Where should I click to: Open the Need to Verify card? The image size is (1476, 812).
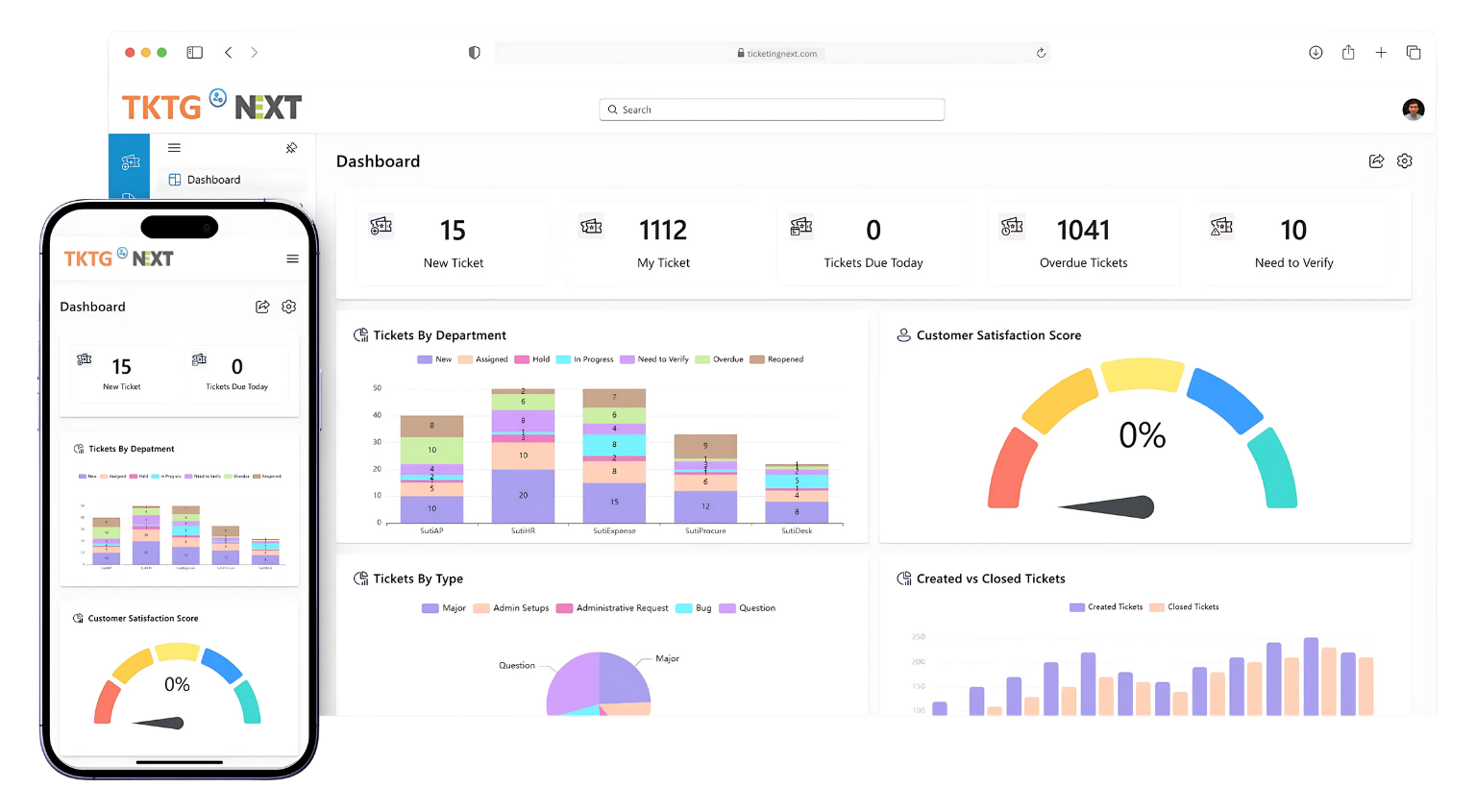point(1293,244)
